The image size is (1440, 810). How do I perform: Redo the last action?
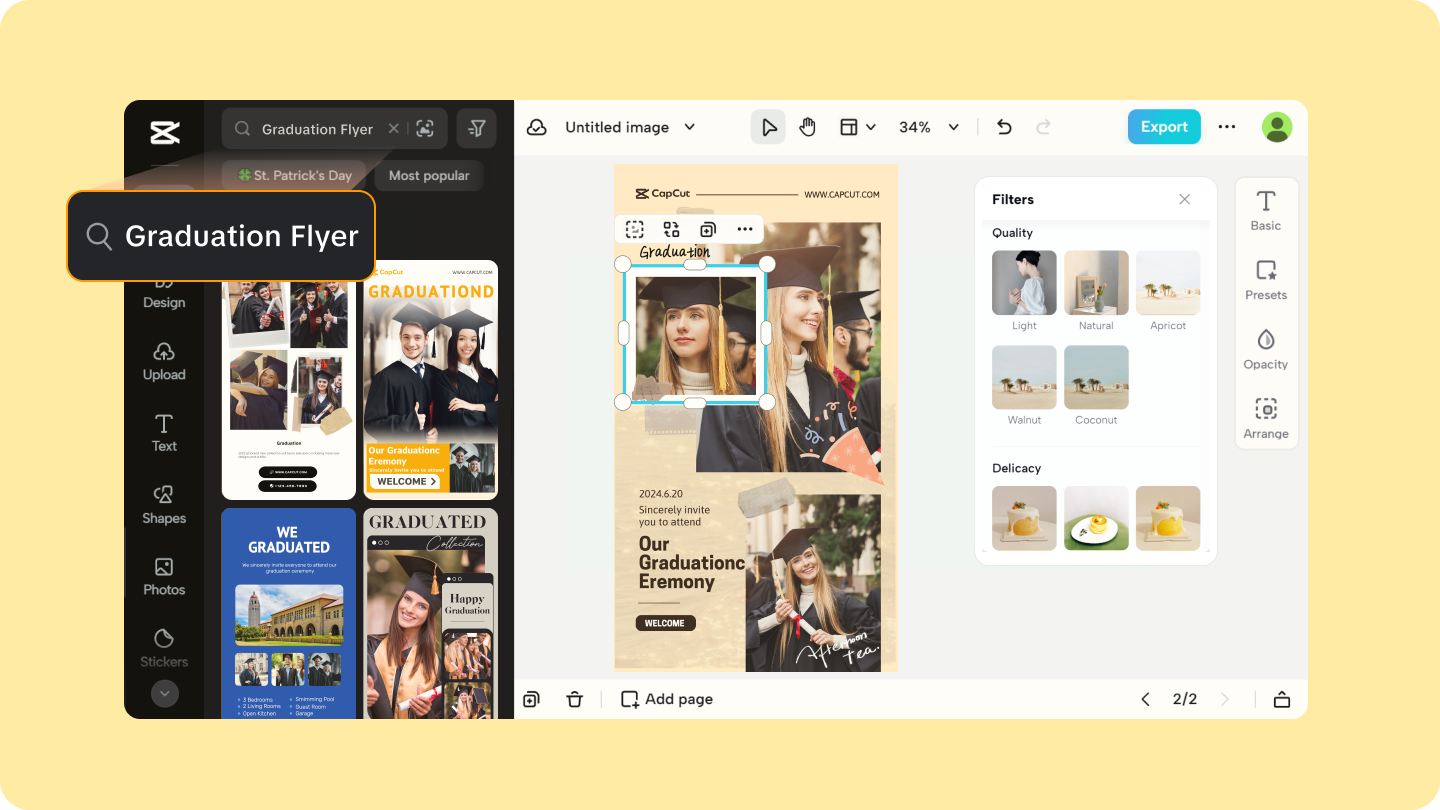click(x=1043, y=127)
